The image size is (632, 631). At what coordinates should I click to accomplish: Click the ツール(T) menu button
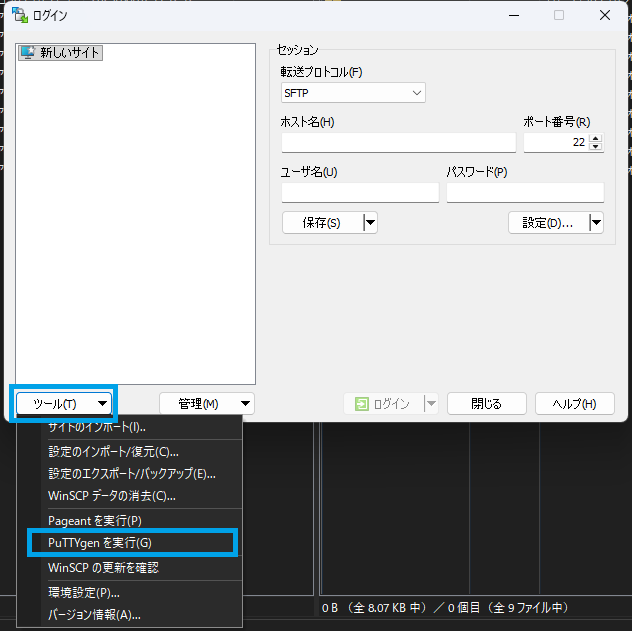click(x=64, y=404)
